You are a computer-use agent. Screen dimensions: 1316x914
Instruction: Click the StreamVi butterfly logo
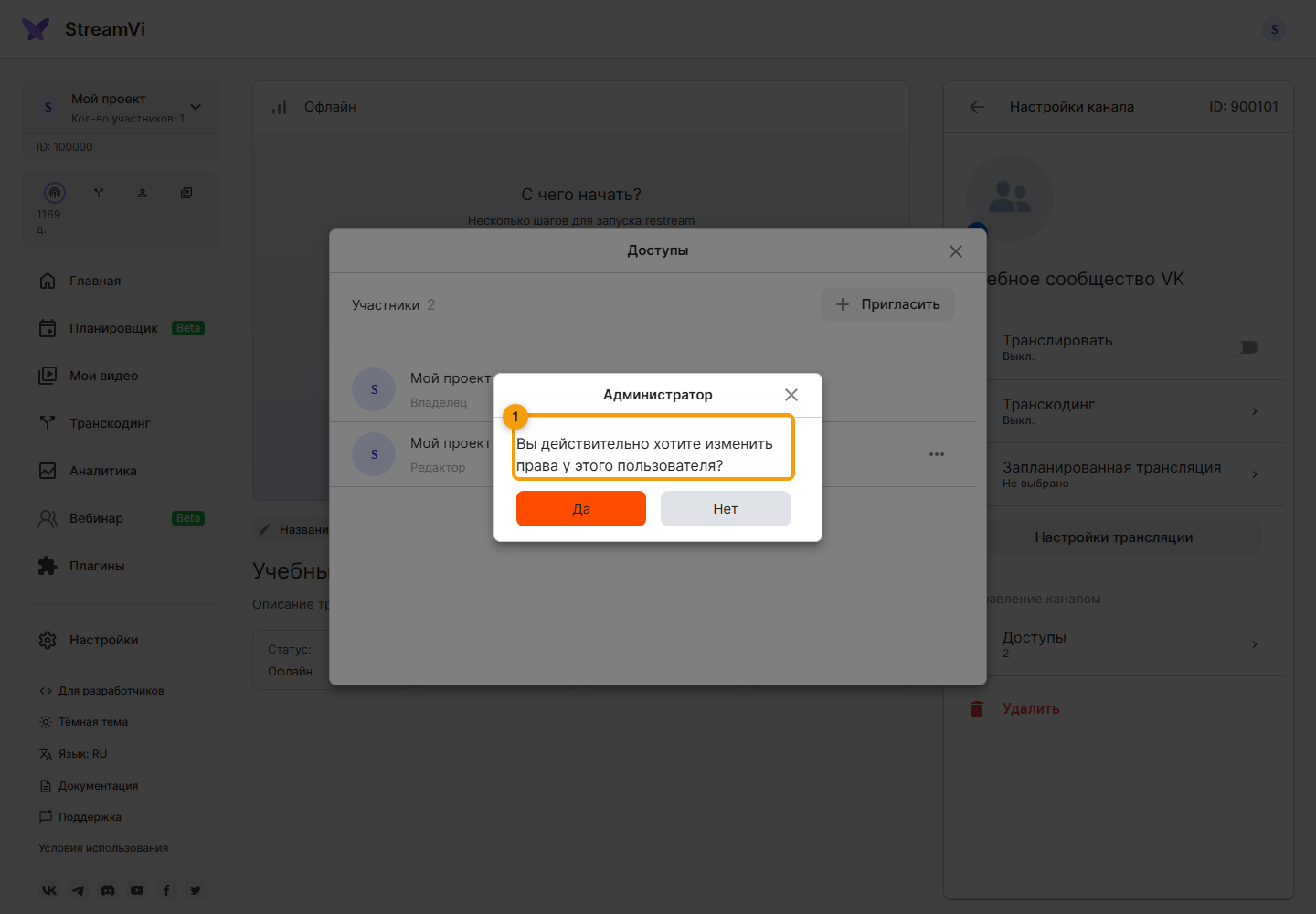pyautogui.click(x=37, y=29)
